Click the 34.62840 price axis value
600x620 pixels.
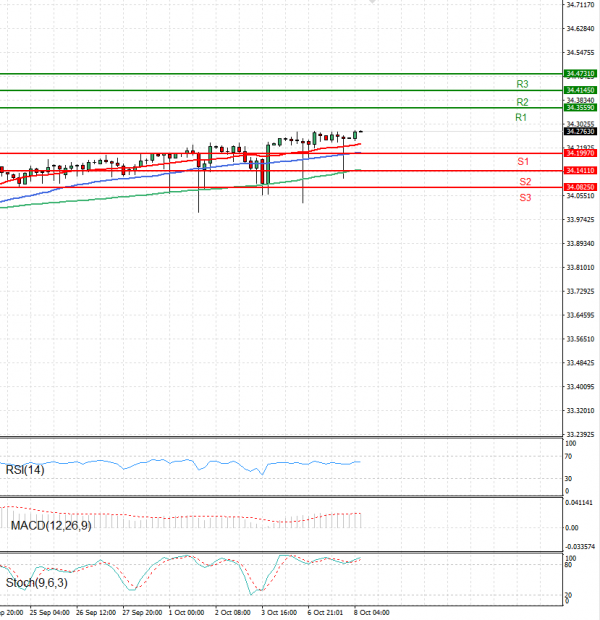580,29
